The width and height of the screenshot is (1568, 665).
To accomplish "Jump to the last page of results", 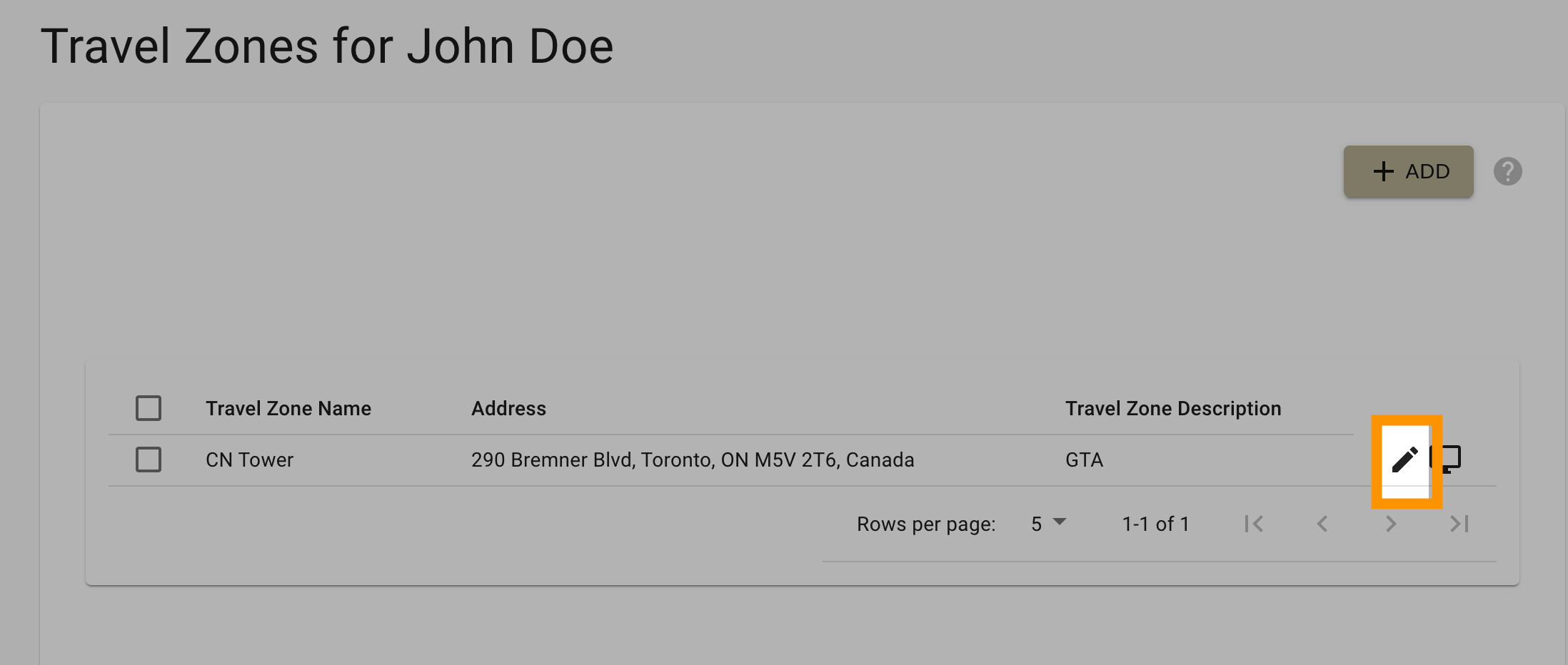I will pos(1459,524).
